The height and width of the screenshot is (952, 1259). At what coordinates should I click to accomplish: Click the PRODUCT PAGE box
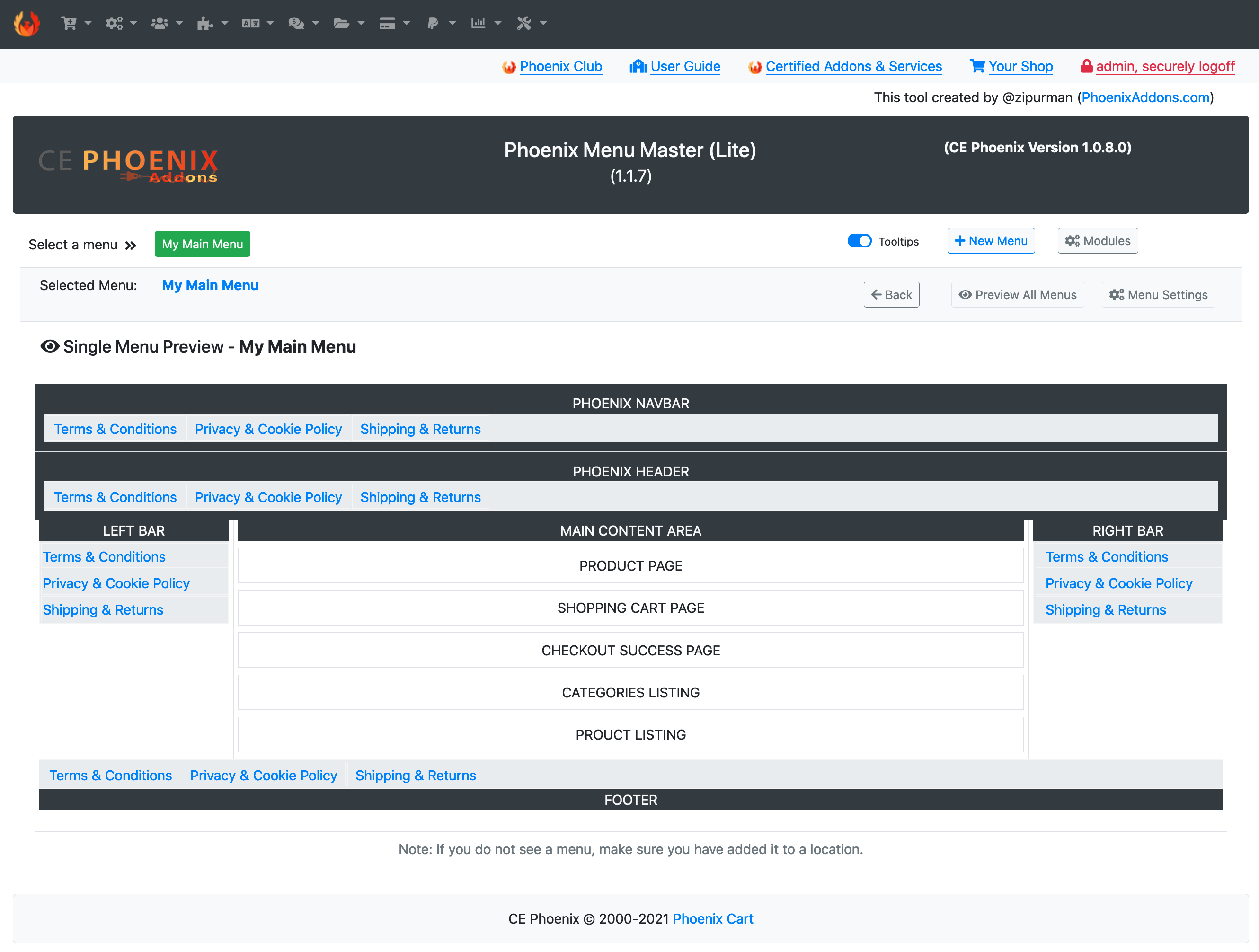click(630, 566)
